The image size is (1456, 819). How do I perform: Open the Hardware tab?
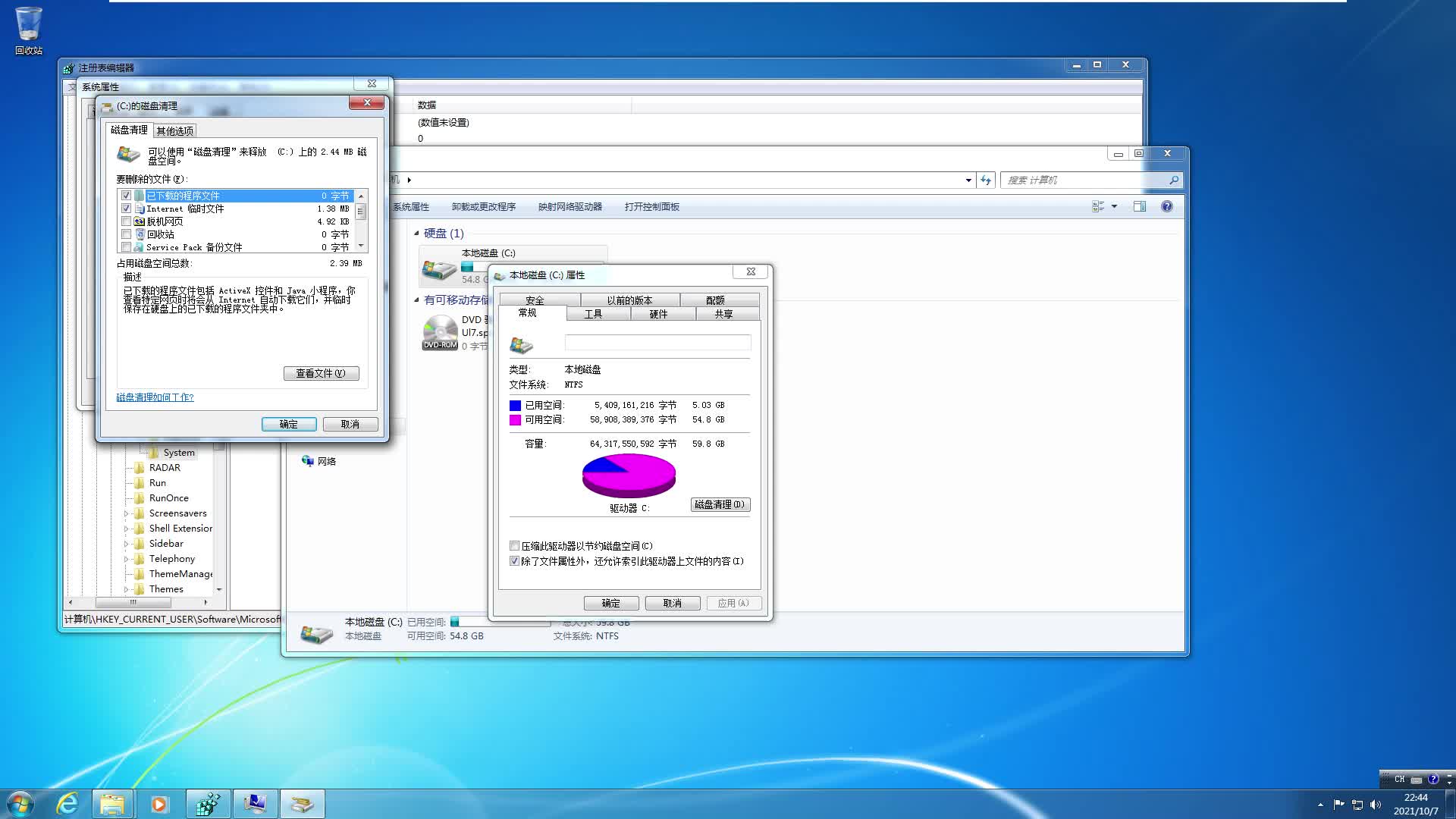(x=658, y=314)
